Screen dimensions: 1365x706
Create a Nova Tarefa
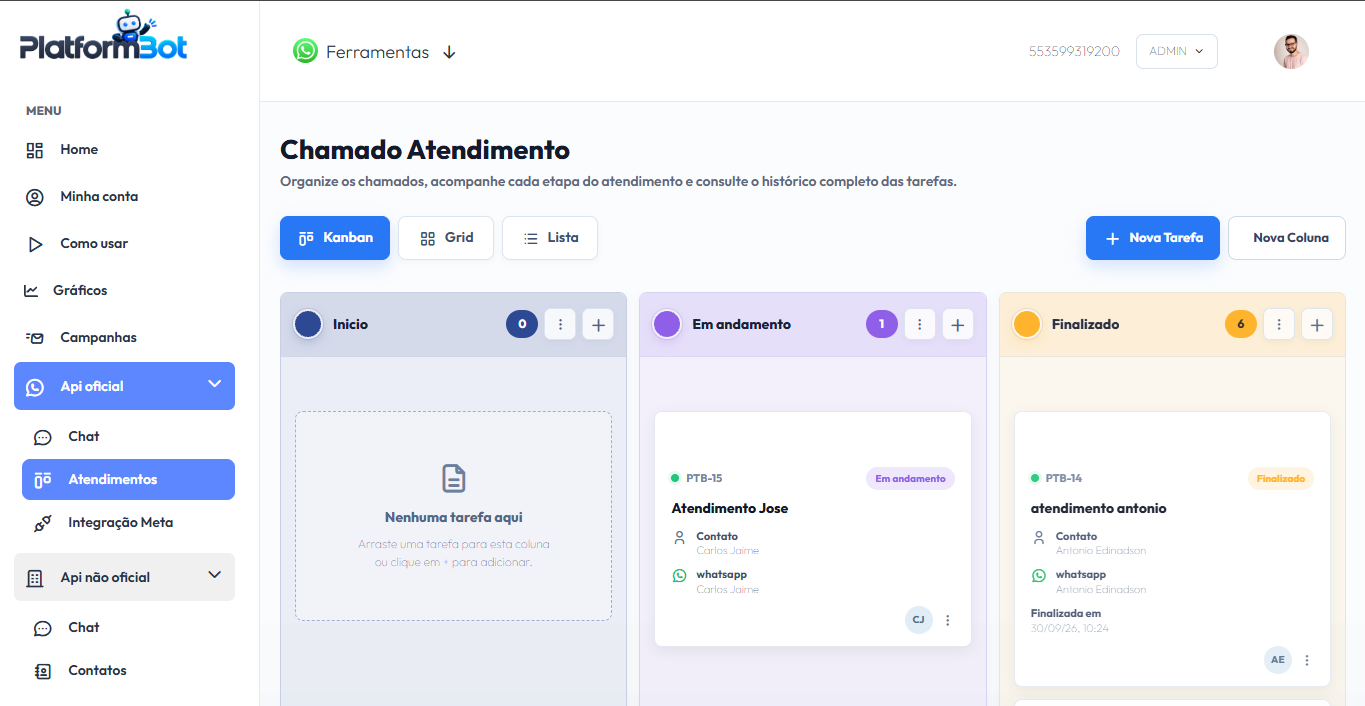[x=1153, y=238]
